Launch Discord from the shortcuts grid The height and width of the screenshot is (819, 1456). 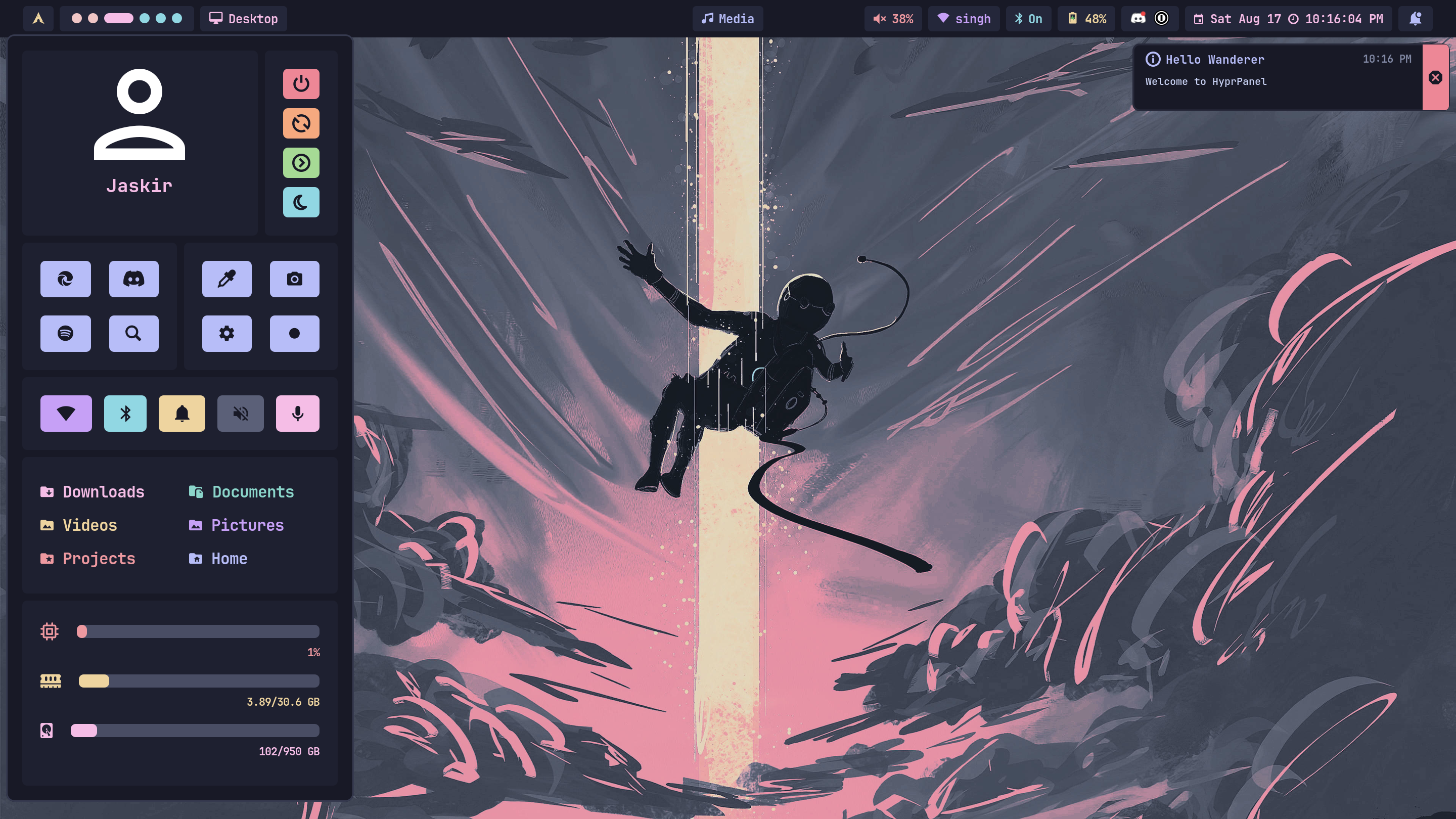[133, 279]
